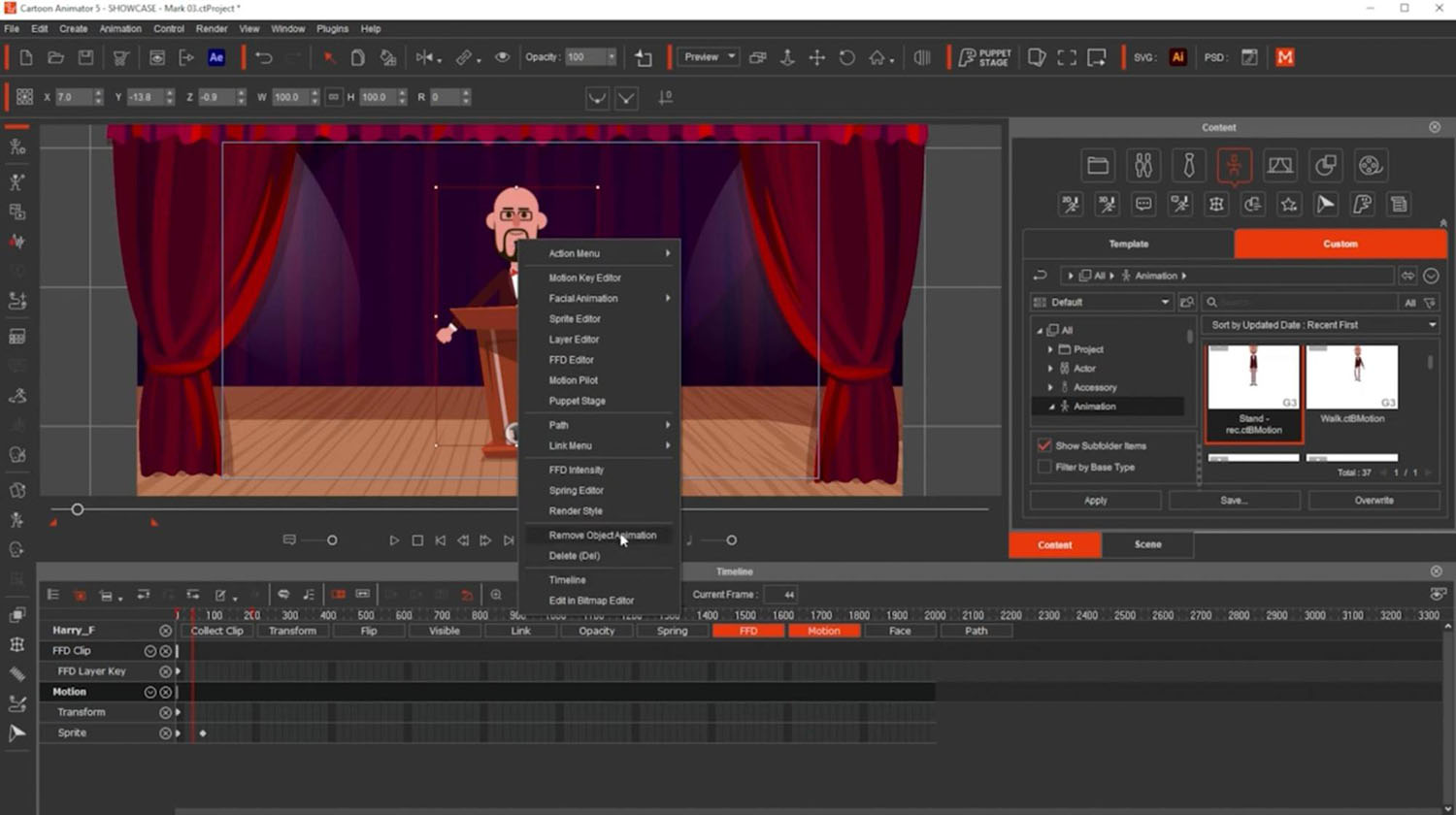Open the Preview mode dropdown

[708, 57]
